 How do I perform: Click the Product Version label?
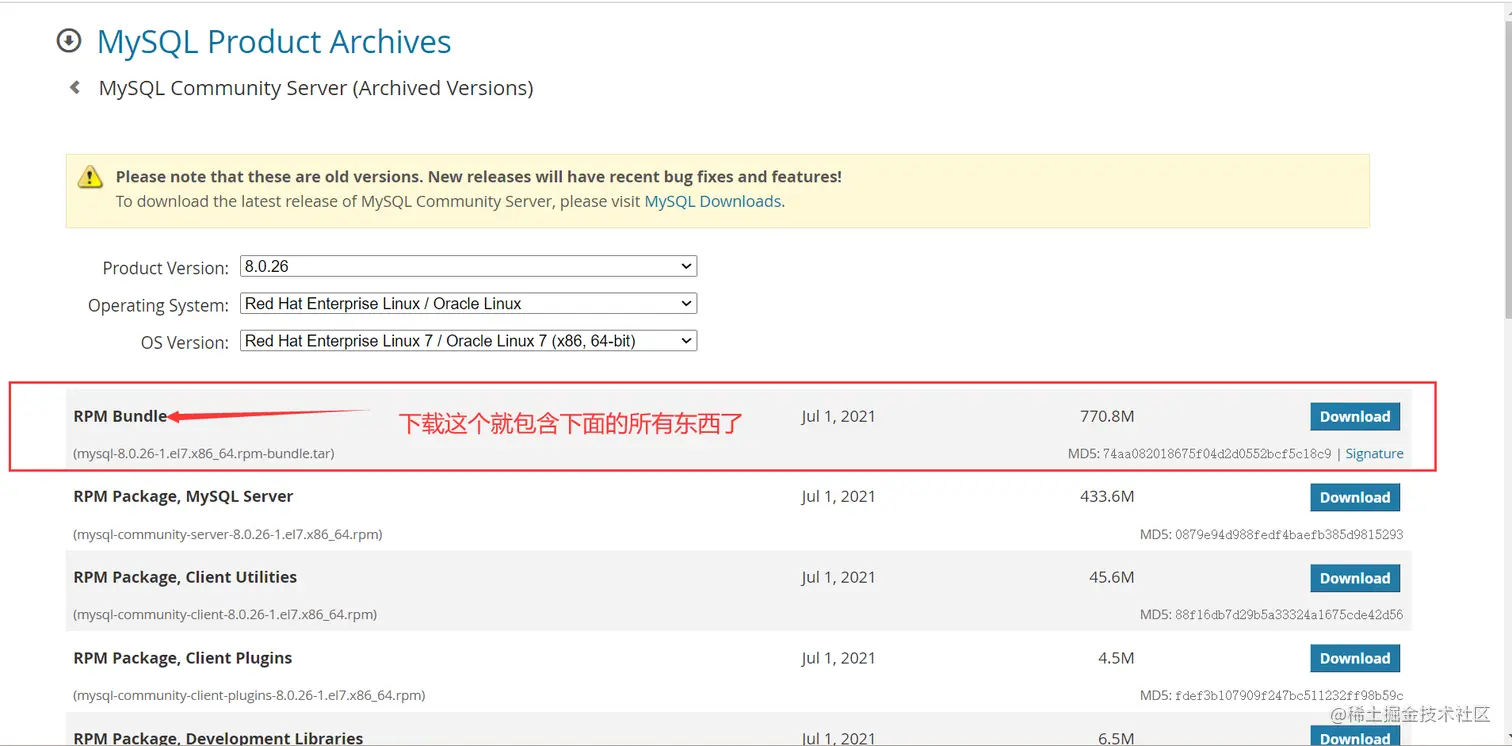165,268
